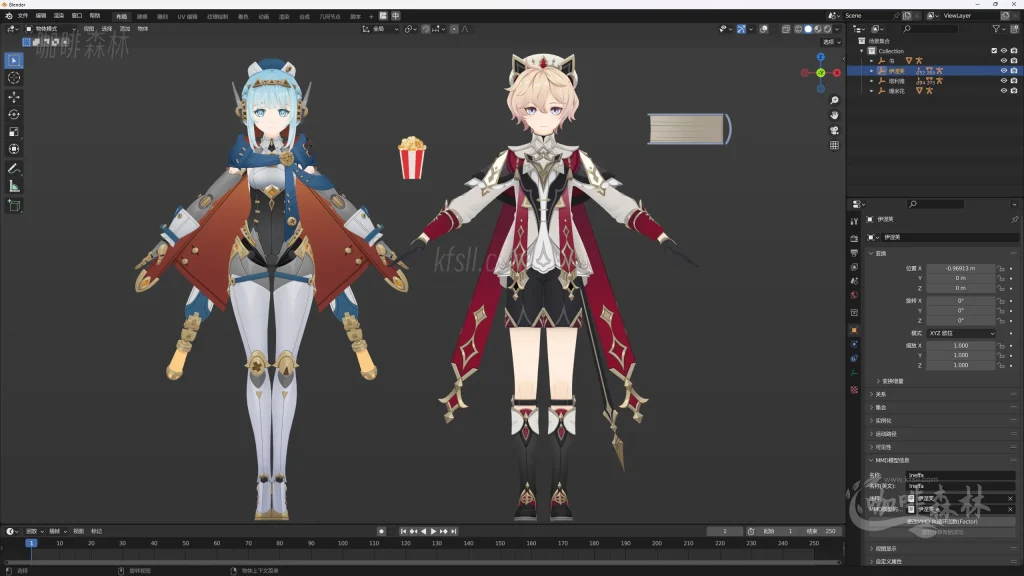Viewport: 1024px width, 576px height.
Task: Switch to the UV 编辑 workspace tab
Action: coord(187,16)
